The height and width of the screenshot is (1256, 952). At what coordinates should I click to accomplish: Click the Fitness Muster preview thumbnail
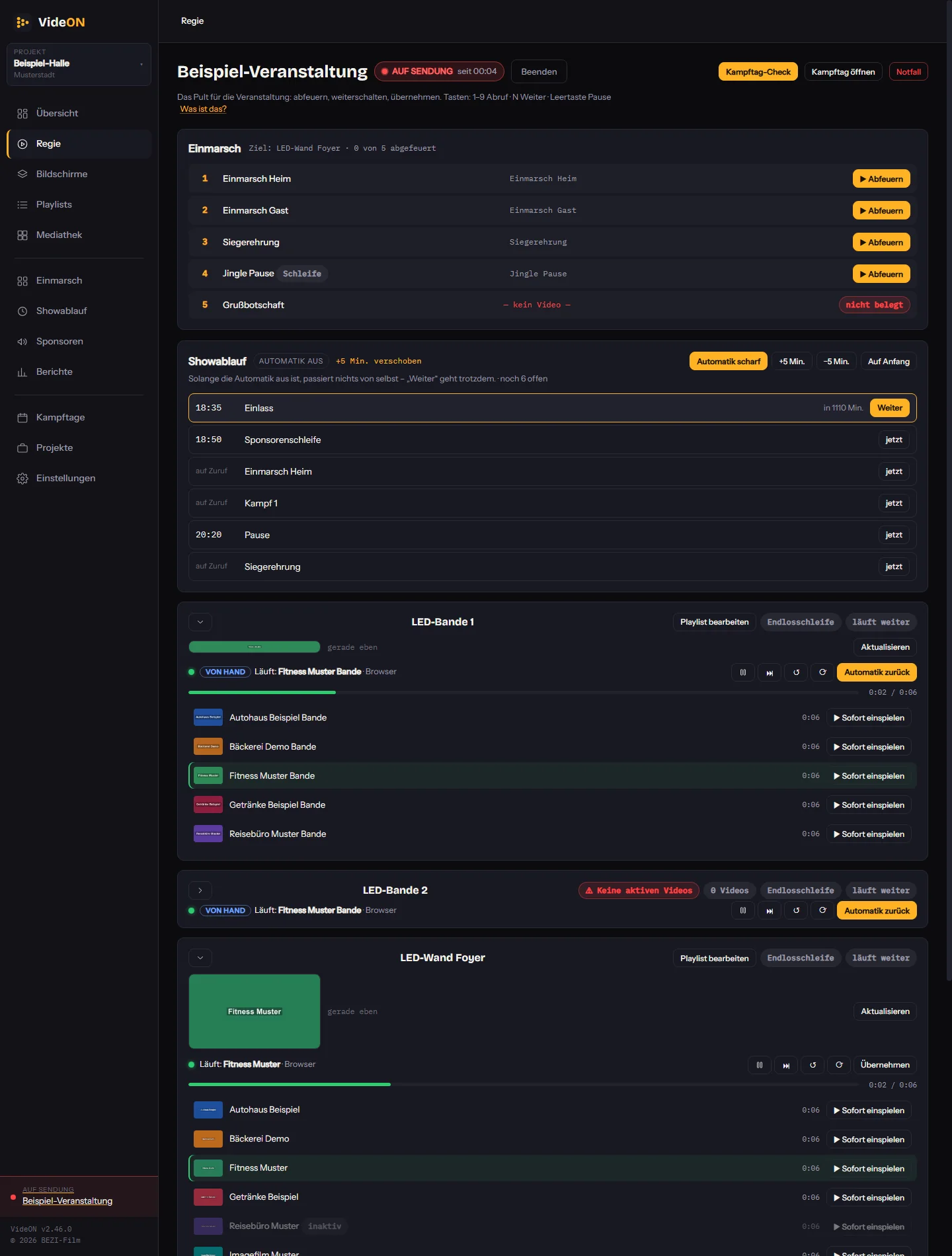(x=255, y=1011)
